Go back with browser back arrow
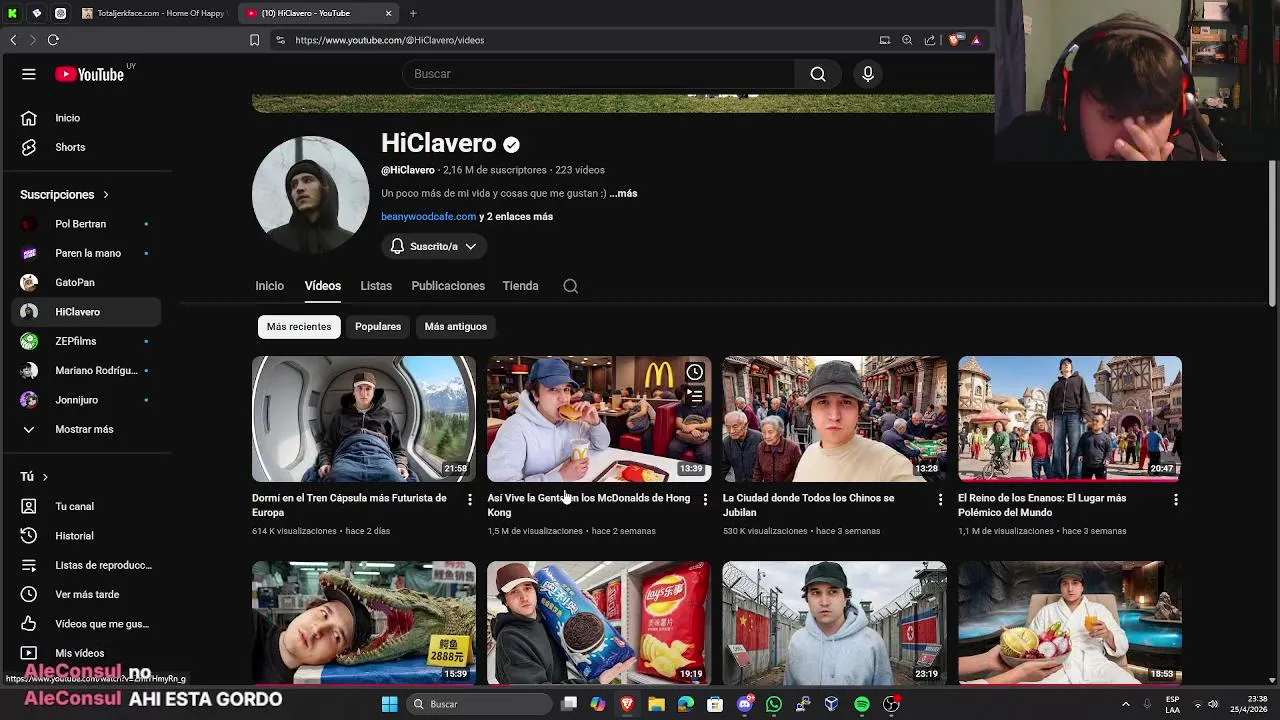Screen dimensions: 1280x720 13,40
